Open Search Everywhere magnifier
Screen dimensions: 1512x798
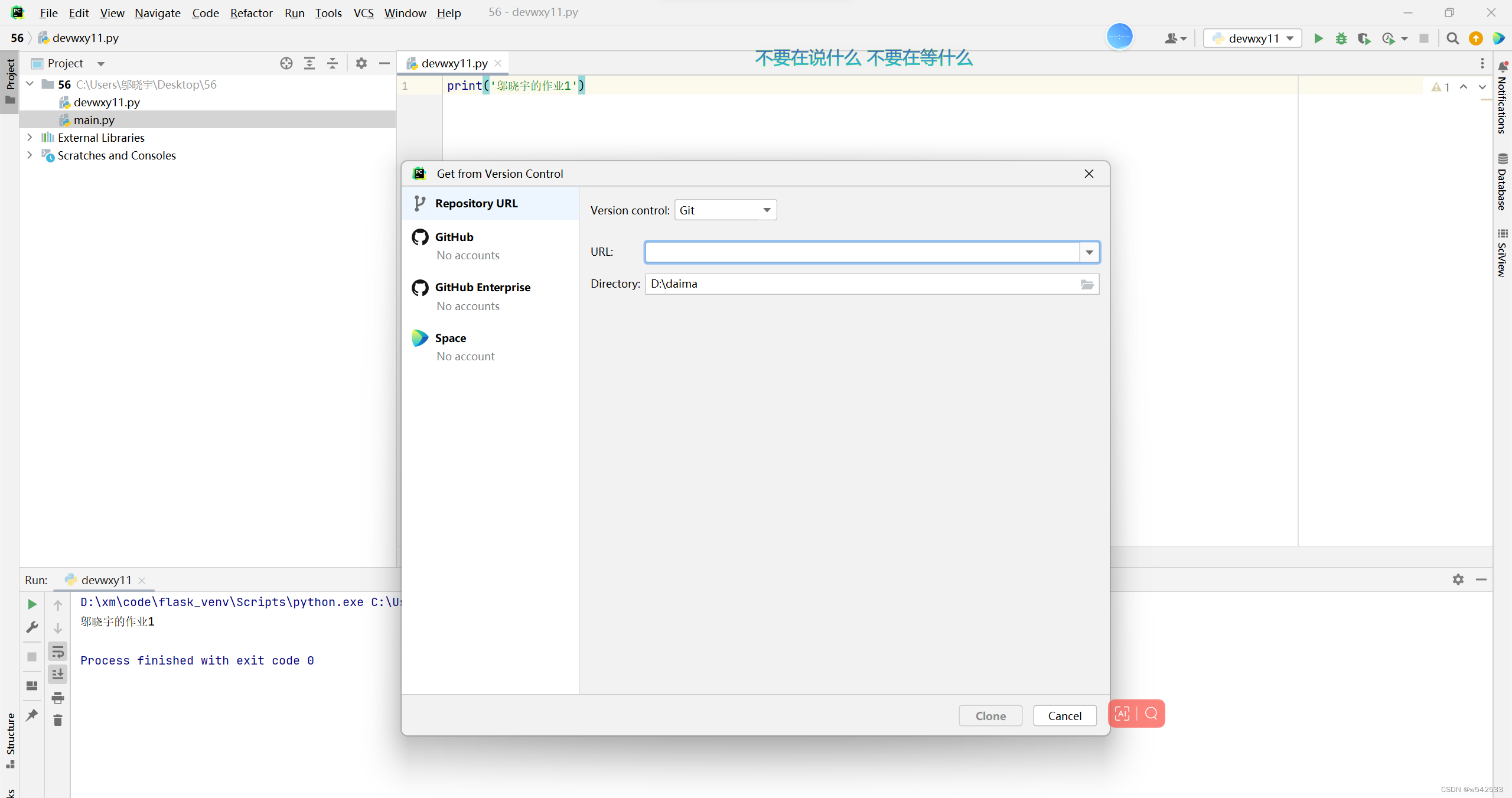pyautogui.click(x=1453, y=38)
